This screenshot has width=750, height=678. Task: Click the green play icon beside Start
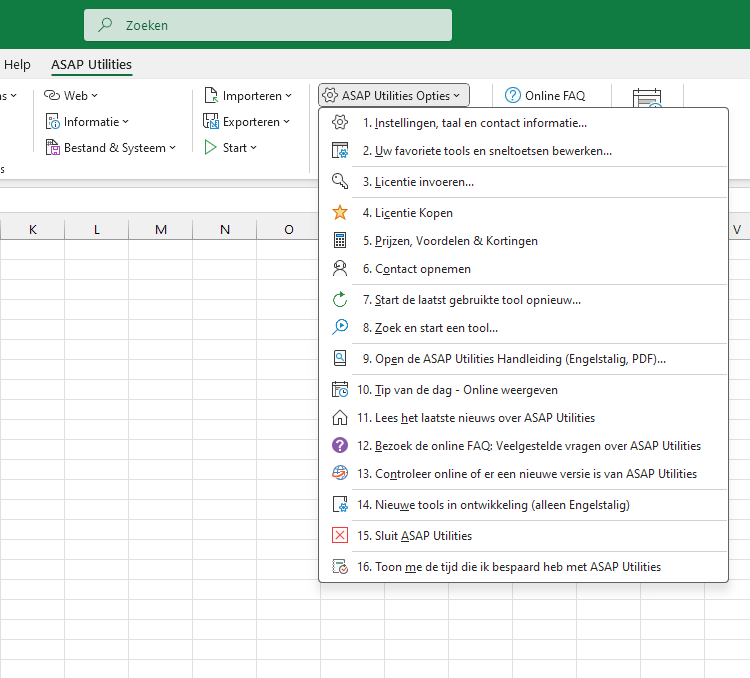[210, 147]
